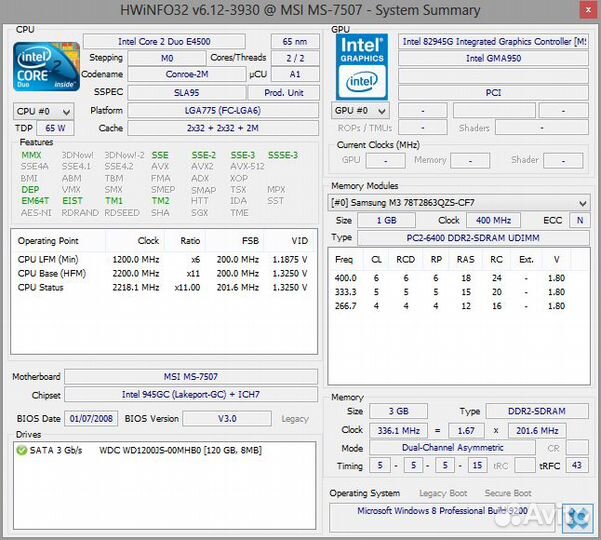Click the Legacy Boot label
The image size is (601, 540).
443,493
